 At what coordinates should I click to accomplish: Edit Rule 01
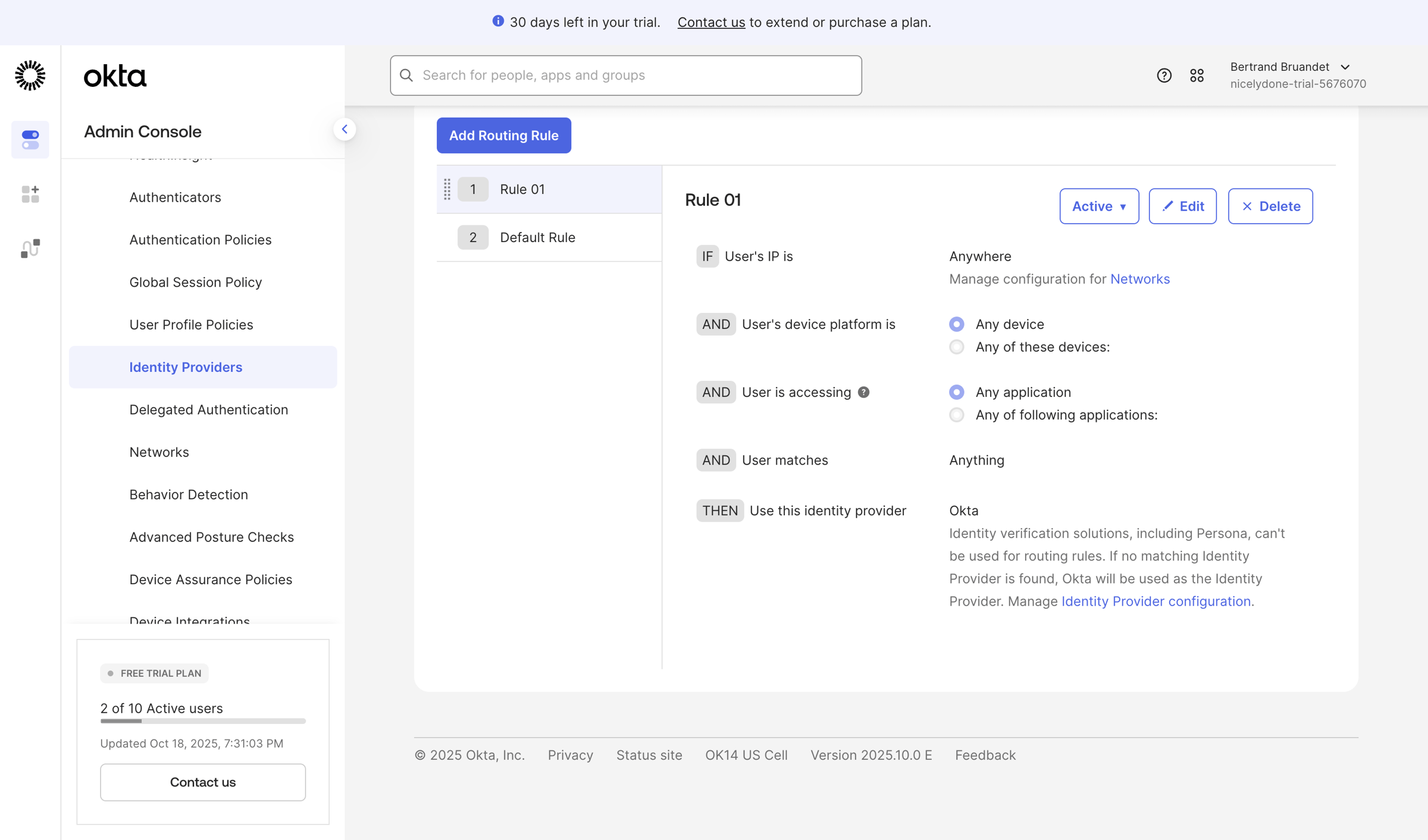tap(1183, 206)
